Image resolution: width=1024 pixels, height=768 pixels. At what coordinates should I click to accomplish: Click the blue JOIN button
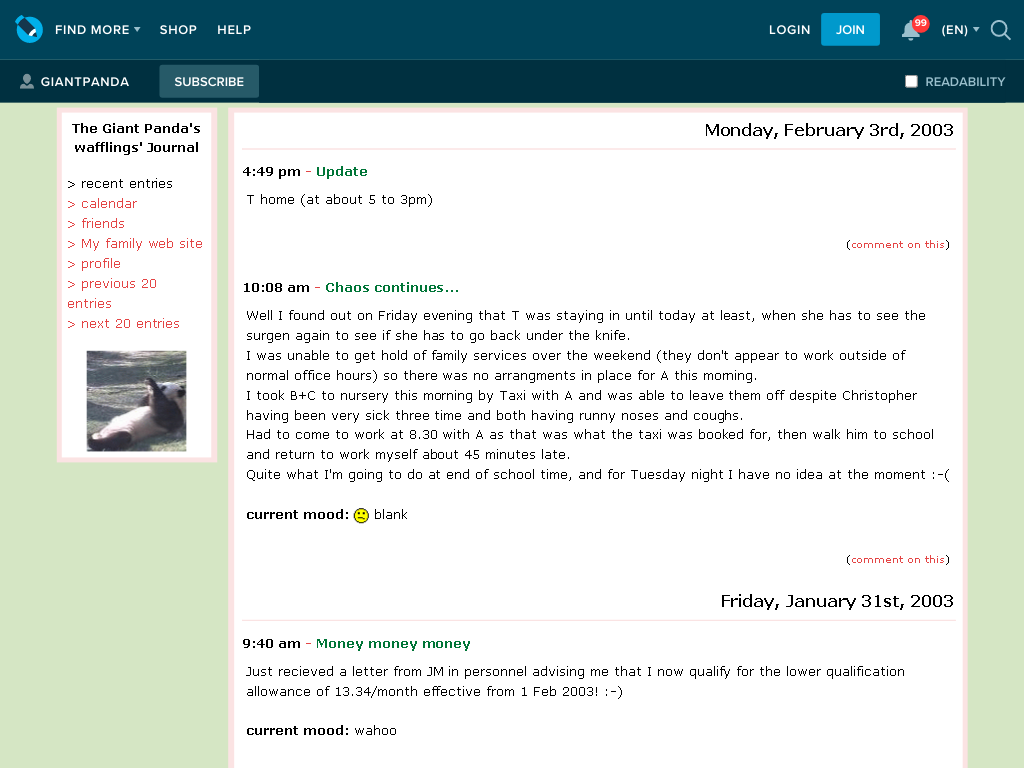[x=850, y=29]
